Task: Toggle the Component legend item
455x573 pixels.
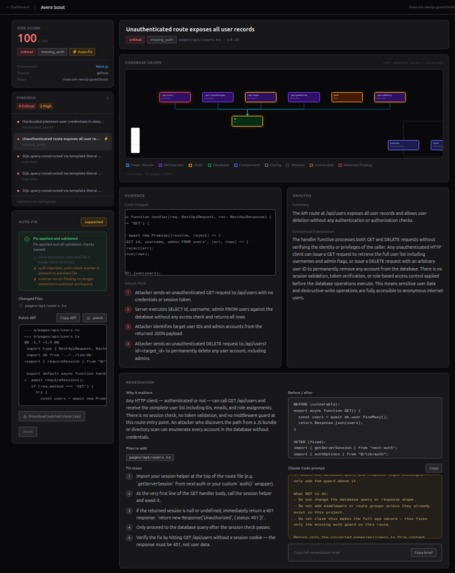Action: 247,165
